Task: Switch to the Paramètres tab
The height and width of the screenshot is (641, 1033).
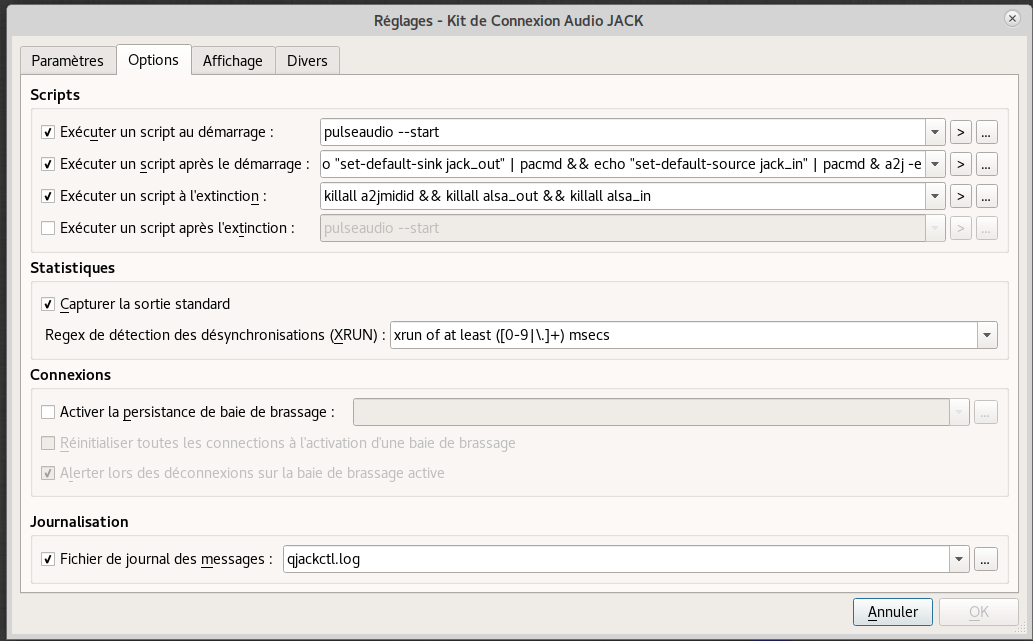Action: click(68, 60)
